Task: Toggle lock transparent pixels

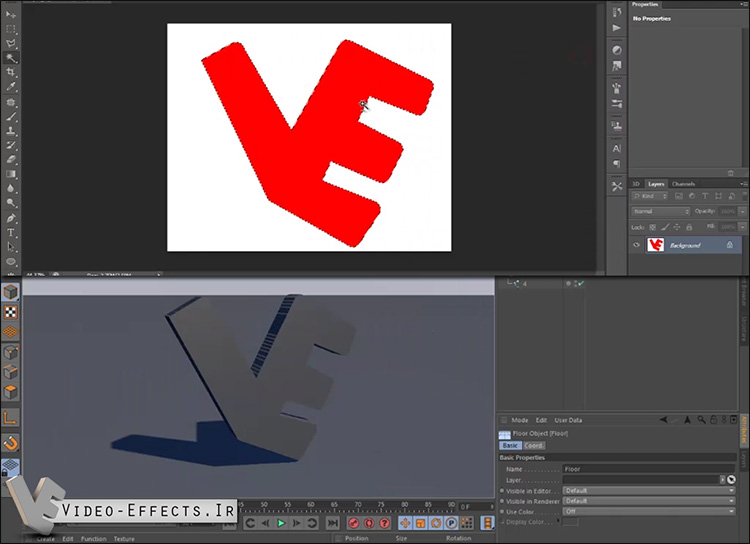Action: point(652,227)
